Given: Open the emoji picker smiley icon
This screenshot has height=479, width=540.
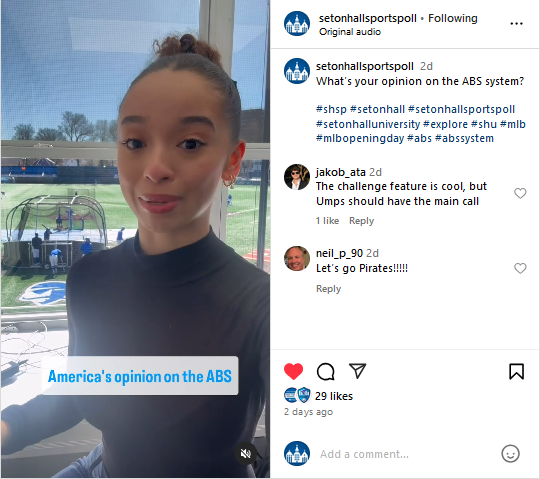Looking at the screenshot, I should point(510,454).
